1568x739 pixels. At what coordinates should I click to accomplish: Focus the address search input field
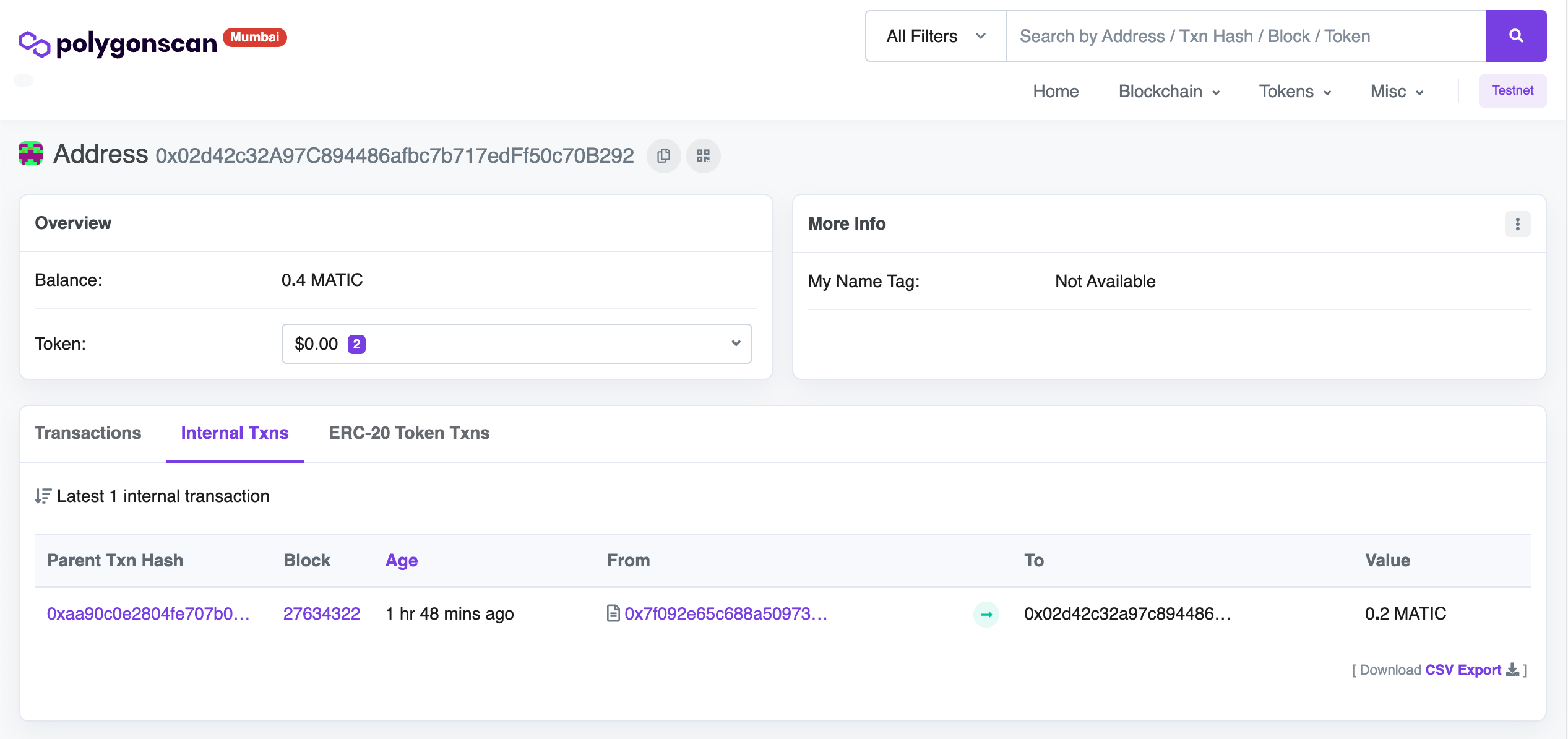(1245, 36)
